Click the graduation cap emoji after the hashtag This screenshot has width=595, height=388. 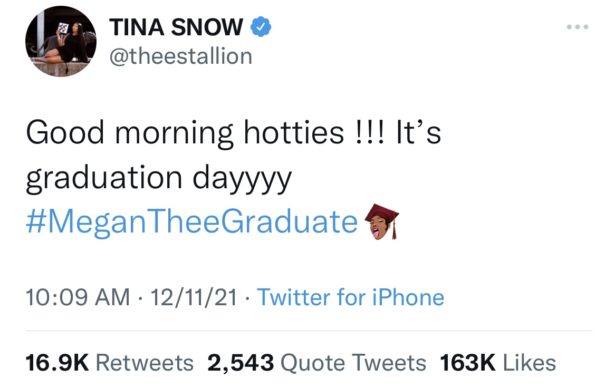[382, 222]
